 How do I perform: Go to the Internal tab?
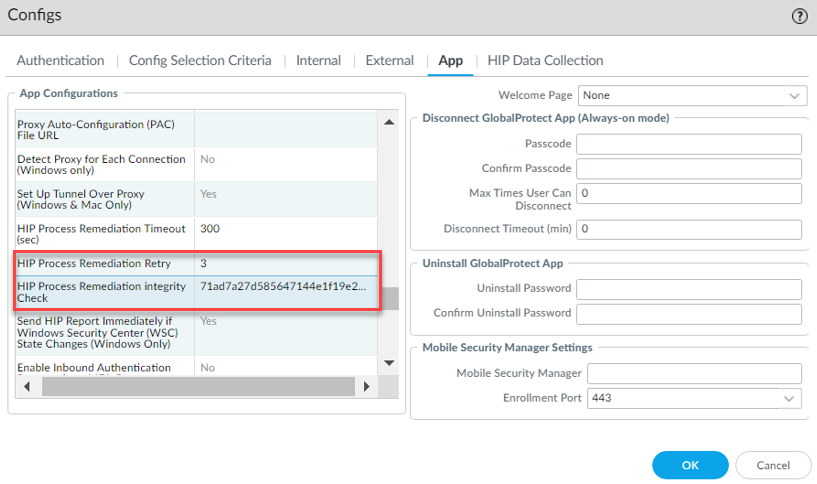click(318, 60)
